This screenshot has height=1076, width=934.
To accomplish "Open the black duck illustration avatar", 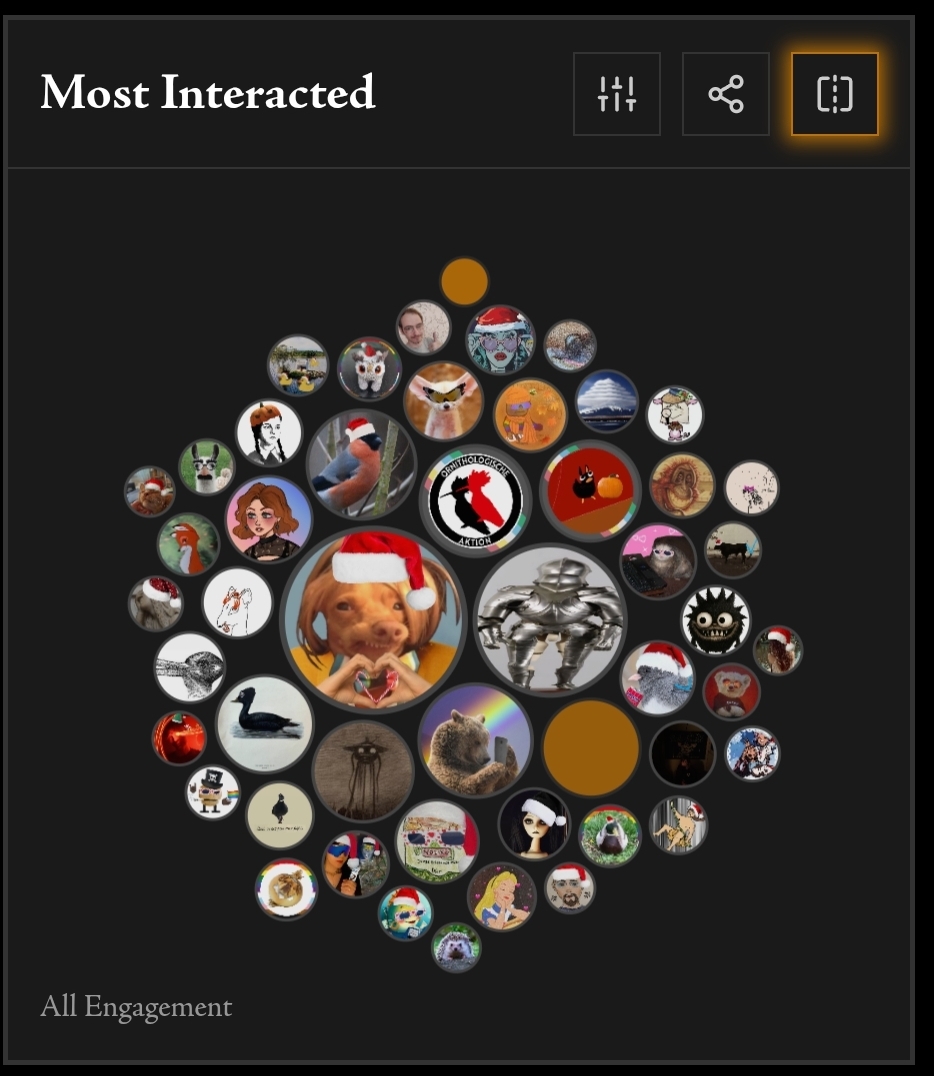I will [x=265, y=723].
